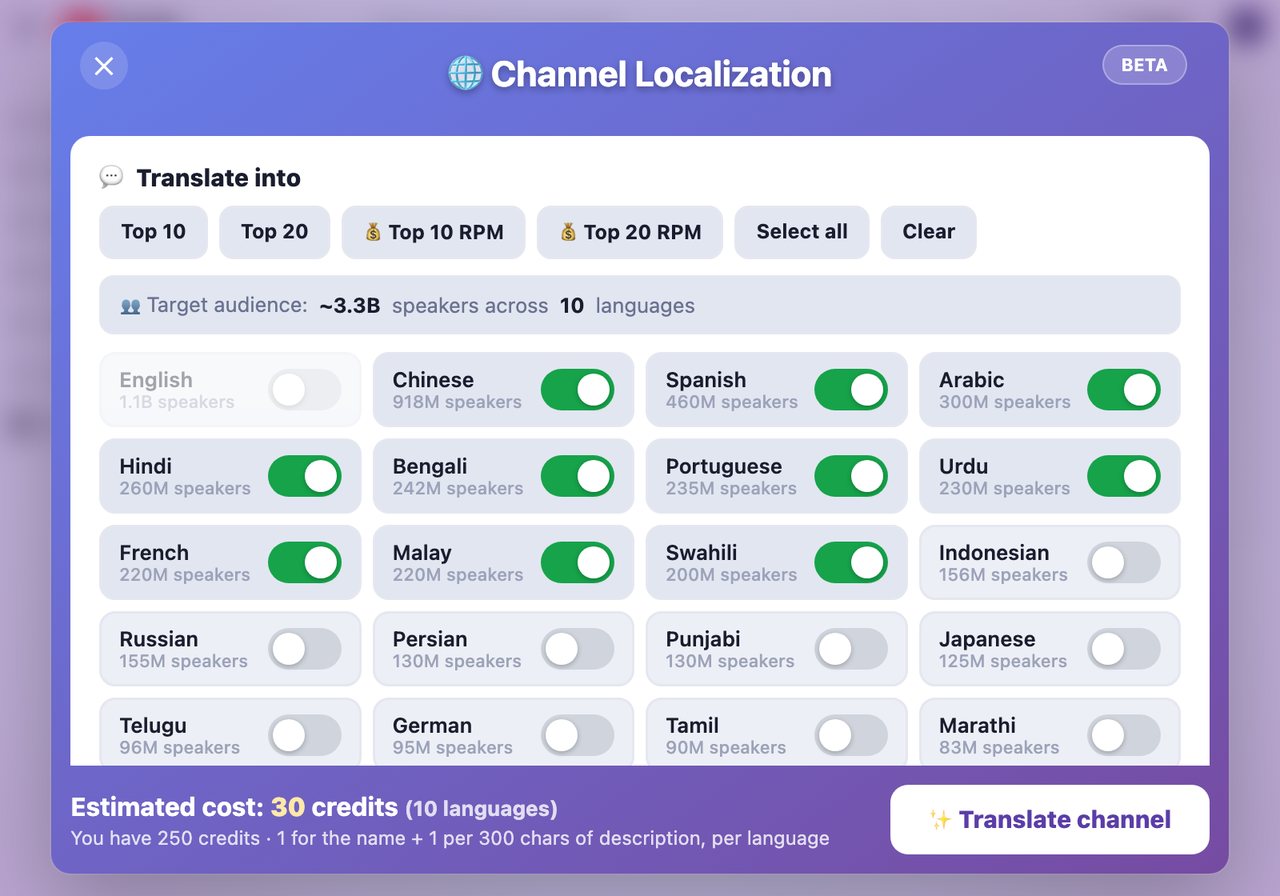This screenshot has width=1280, height=896.
Task: Switch off Arabic language
Action: click(1123, 390)
